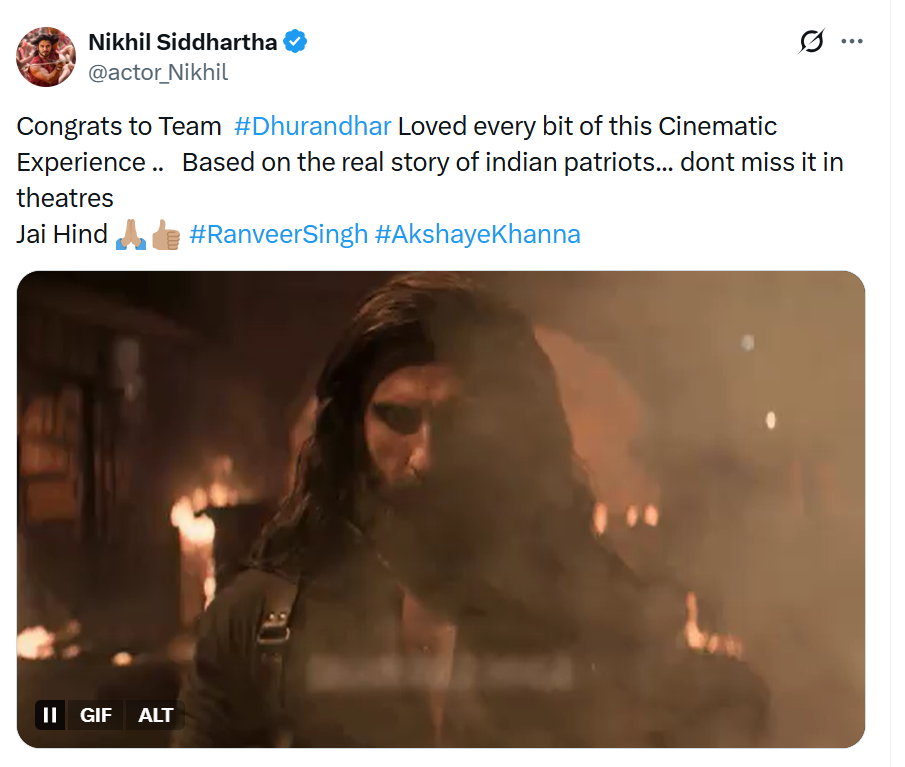
Task: Click the folded hands emoji
Action: (x=131, y=235)
